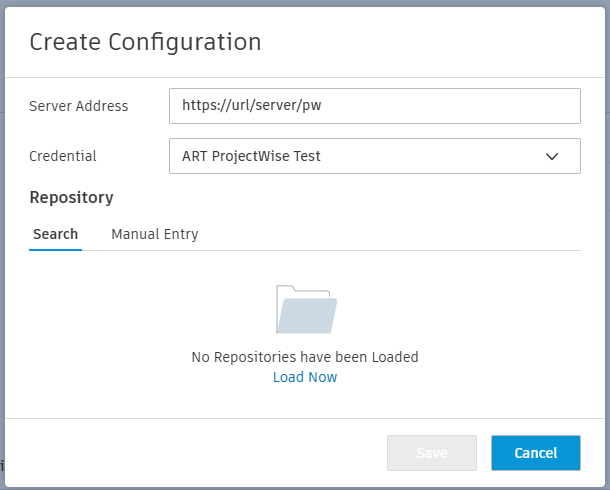The height and width of the screenshot is (490, 610).
Task: Click the Credential dropdown chevron arrow
Action: pyautogui.click(x=551, y=156)
